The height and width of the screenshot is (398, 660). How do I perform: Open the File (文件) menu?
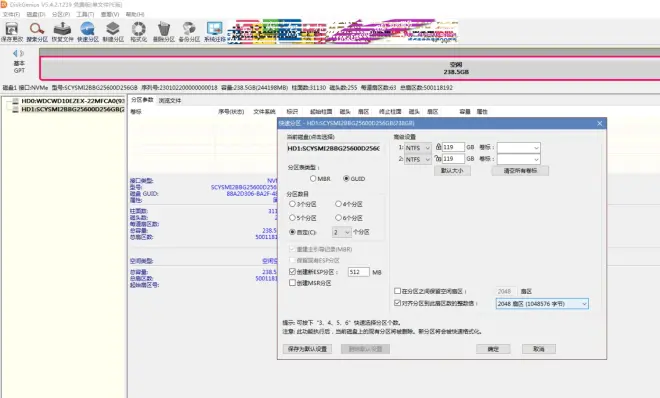point(11,14)
